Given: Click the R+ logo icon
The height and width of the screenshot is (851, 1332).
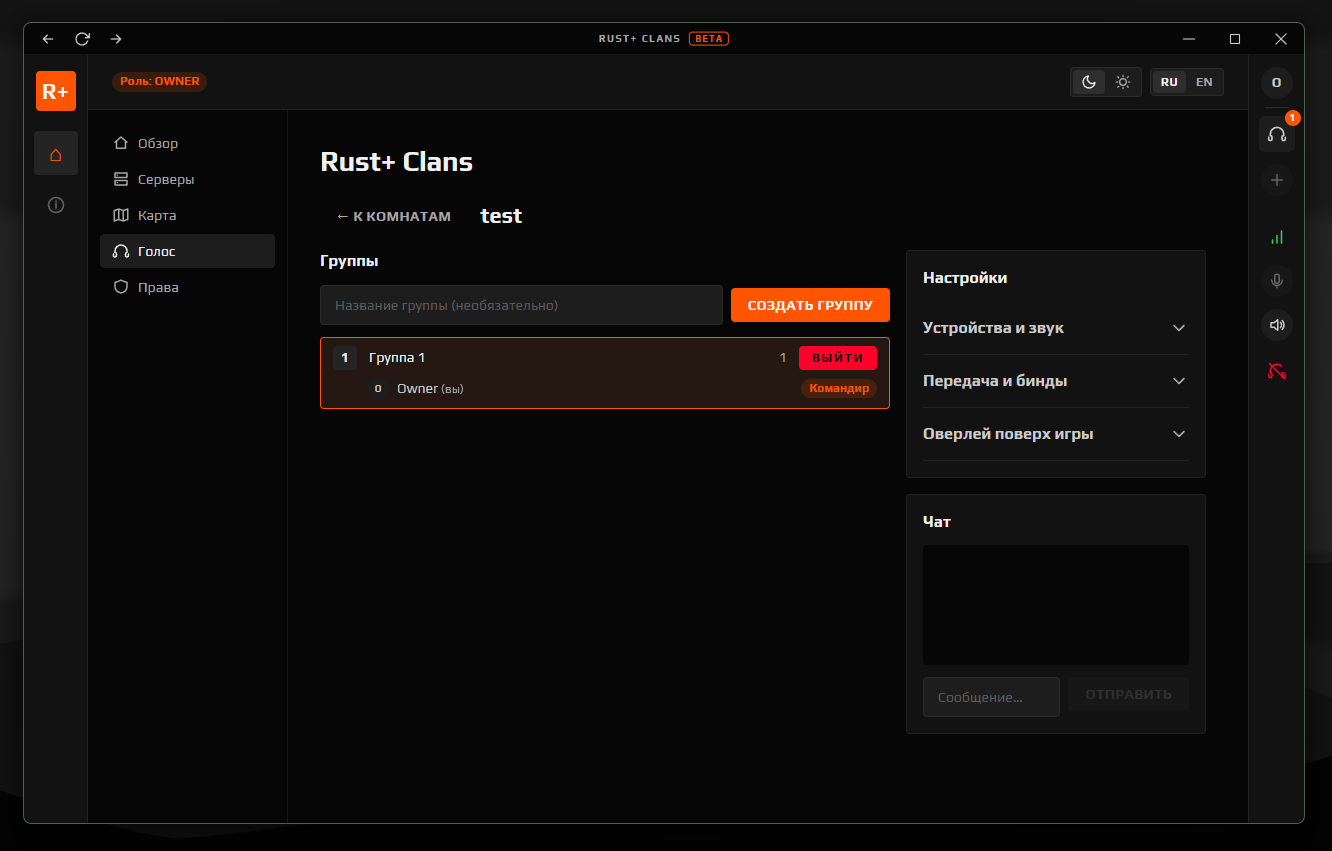Looking at the screenshot, I should (55, 91).
